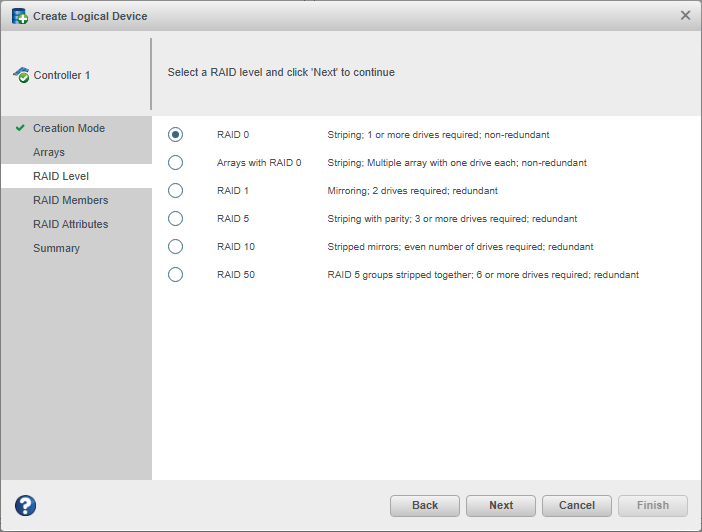Select the RAID 0 radio button
Viewport: 702px width, 532px height.
(176, 134)
